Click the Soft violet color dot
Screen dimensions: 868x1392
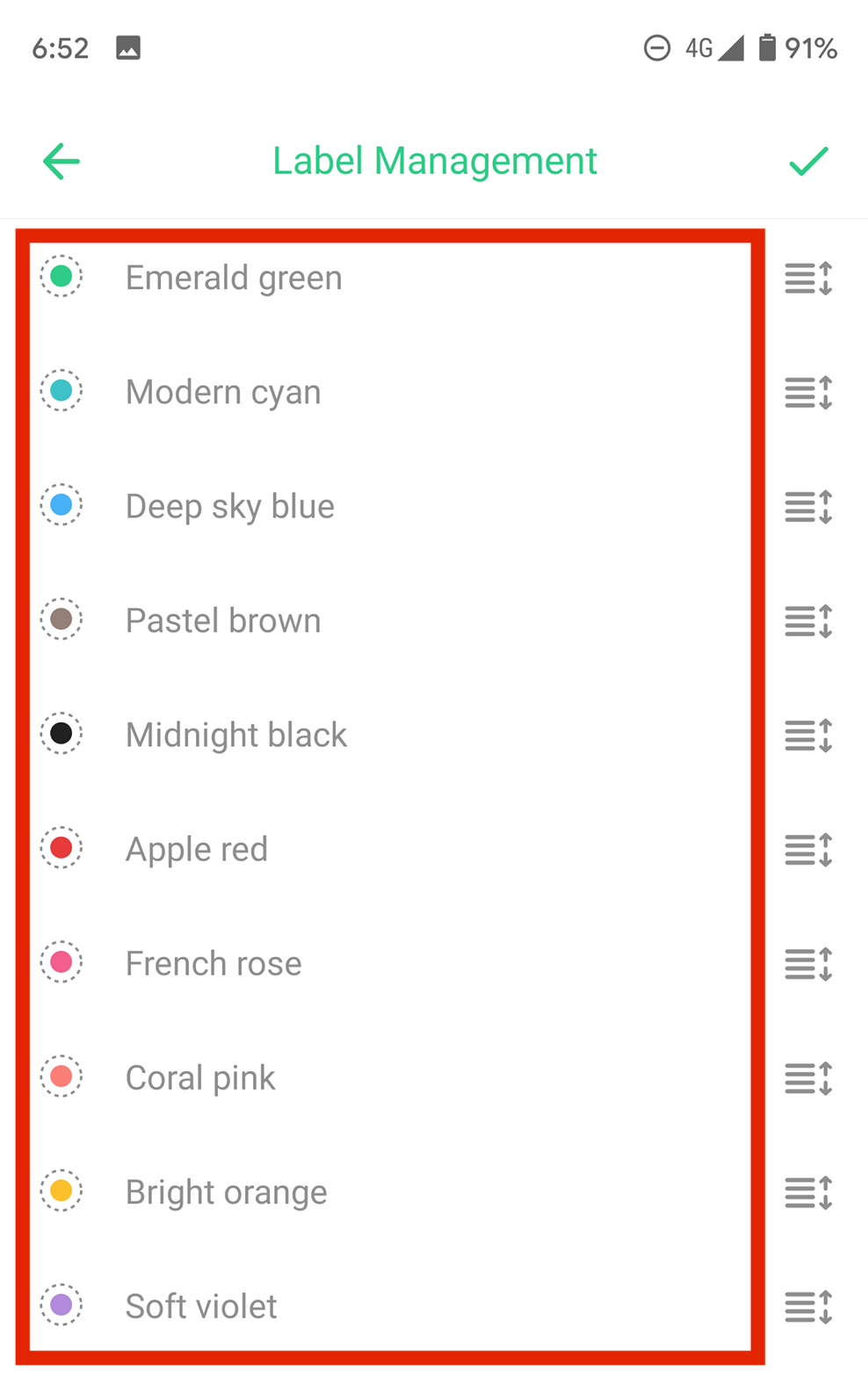pyautogui.click(x=61, y=1305)
